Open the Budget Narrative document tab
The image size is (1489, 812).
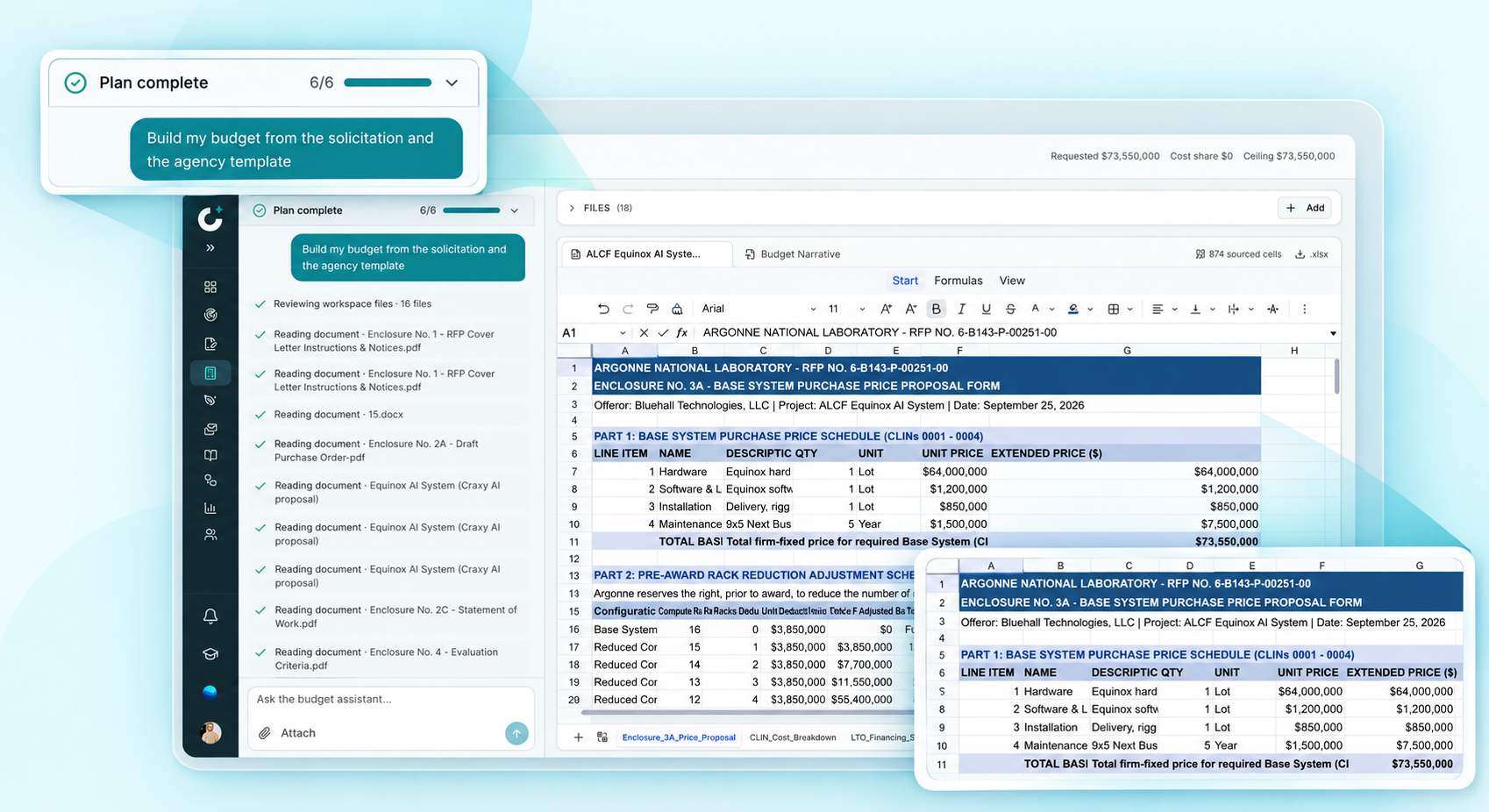pyautogui.click(x=793, y=254)
